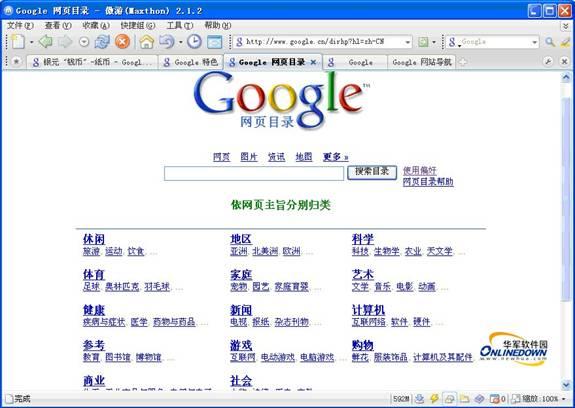Switch to the Google 特色 tab

[x=191, y=62]
